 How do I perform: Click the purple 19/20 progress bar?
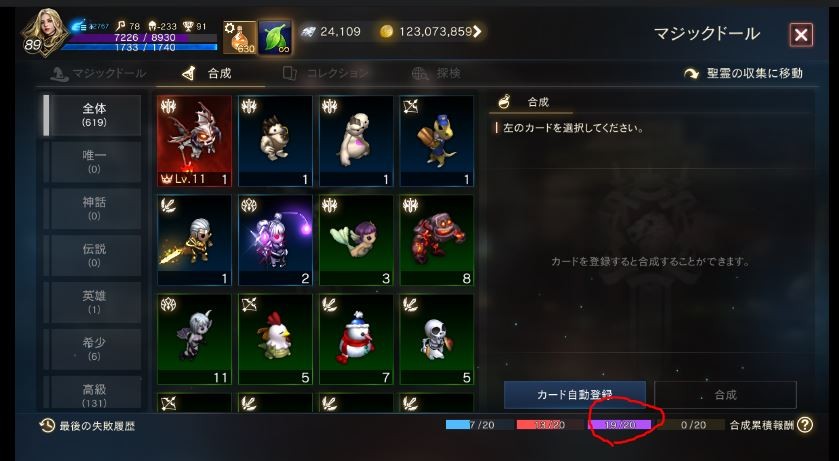pos(620,425)
